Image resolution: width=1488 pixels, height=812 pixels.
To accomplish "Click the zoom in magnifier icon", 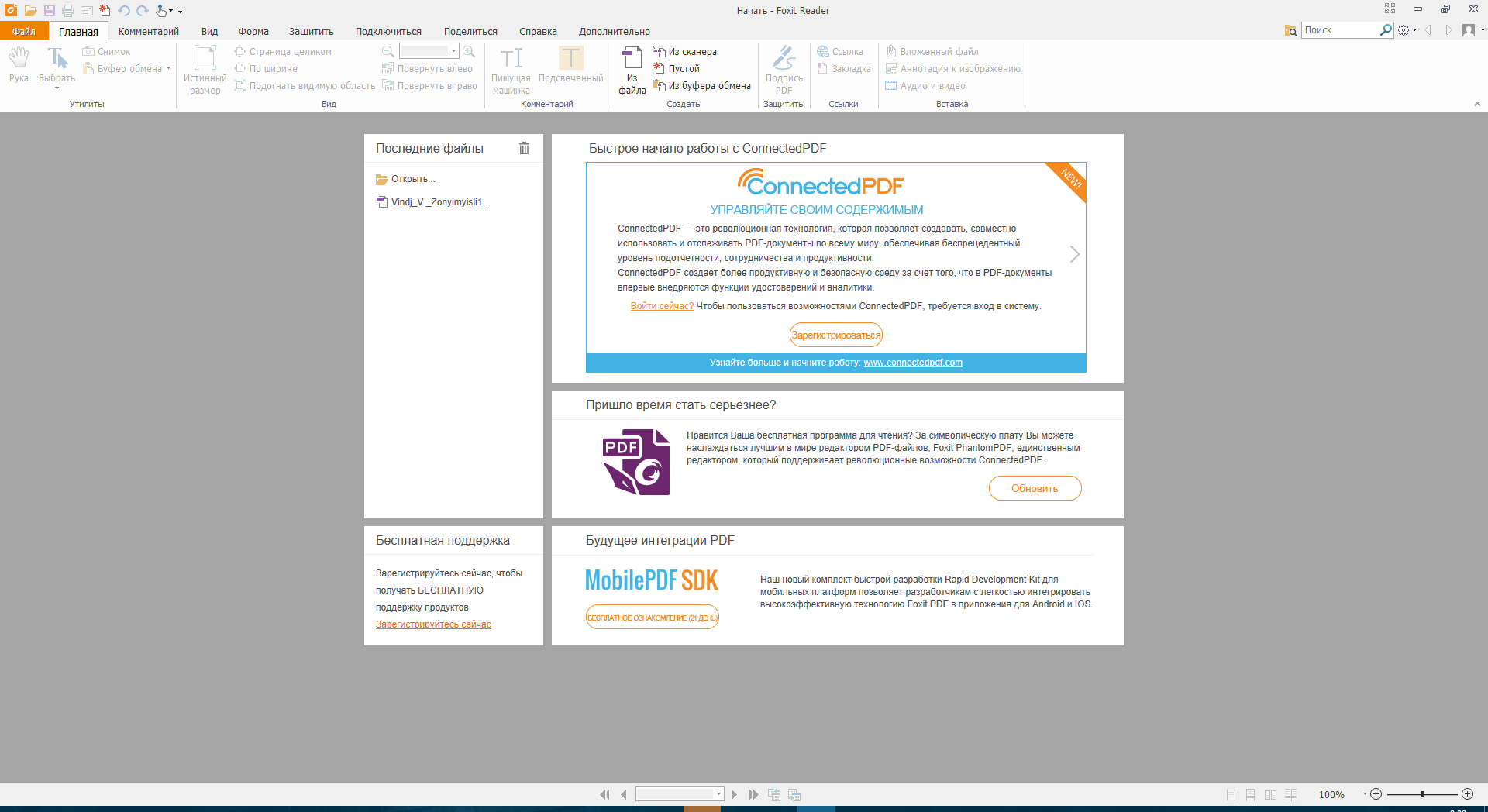I will point(469,51).
